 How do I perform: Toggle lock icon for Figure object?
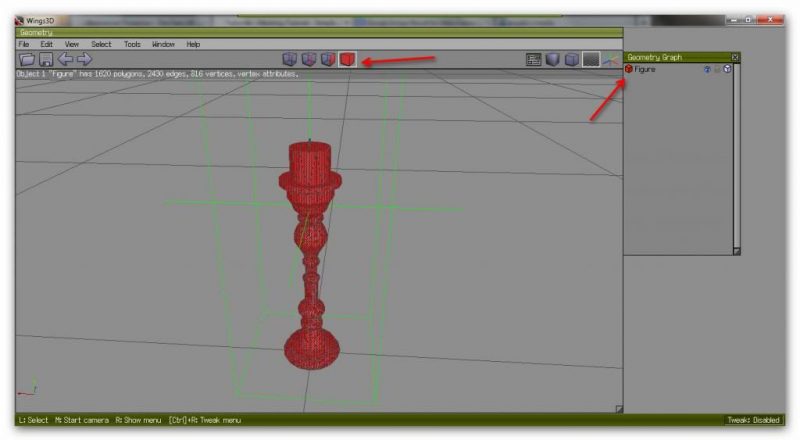(716, 69)
